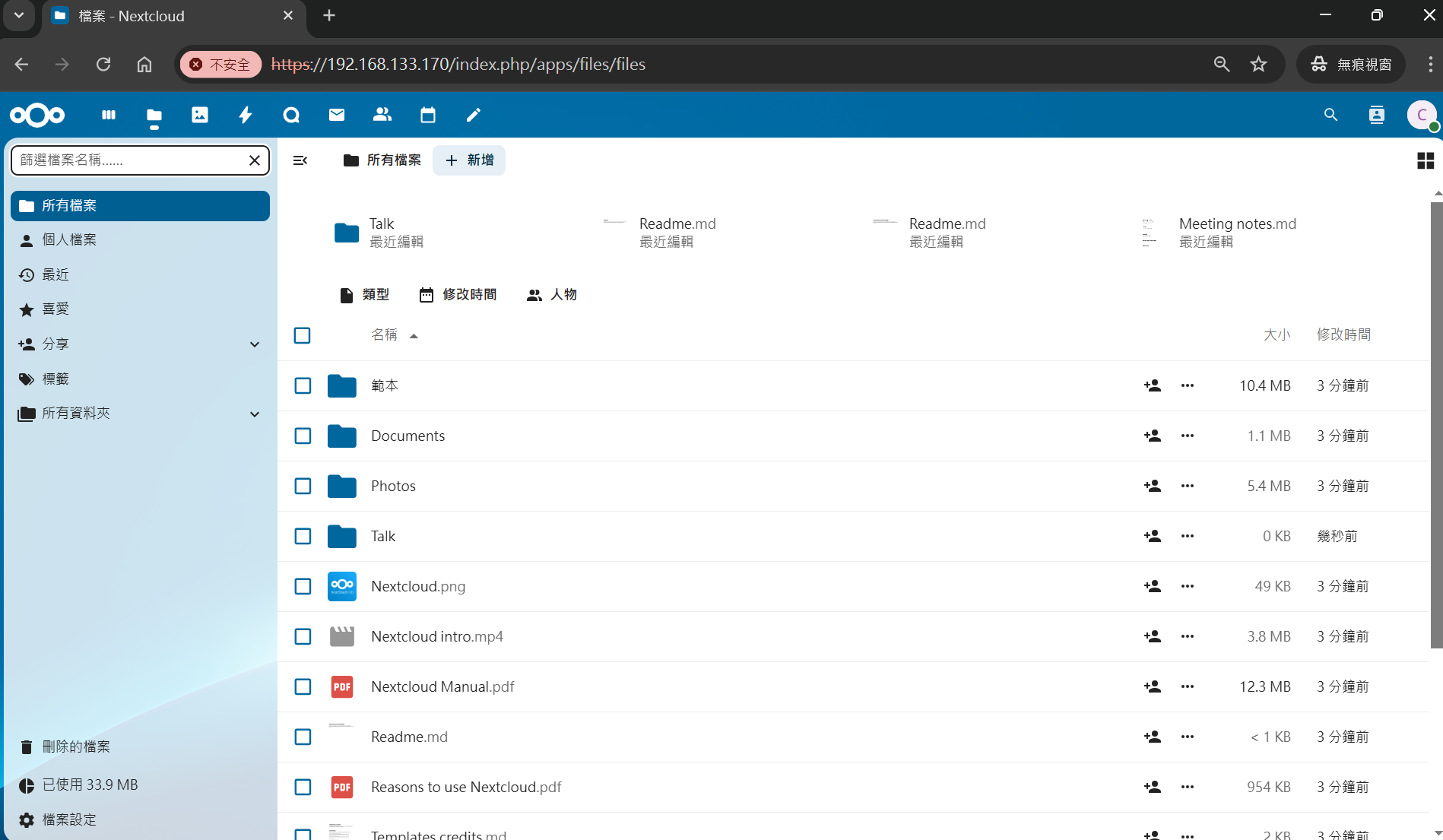Open the Notes pencil icon
Image resolution: width=1443 pixels, height=840 pixels.
tap(474, 115)
